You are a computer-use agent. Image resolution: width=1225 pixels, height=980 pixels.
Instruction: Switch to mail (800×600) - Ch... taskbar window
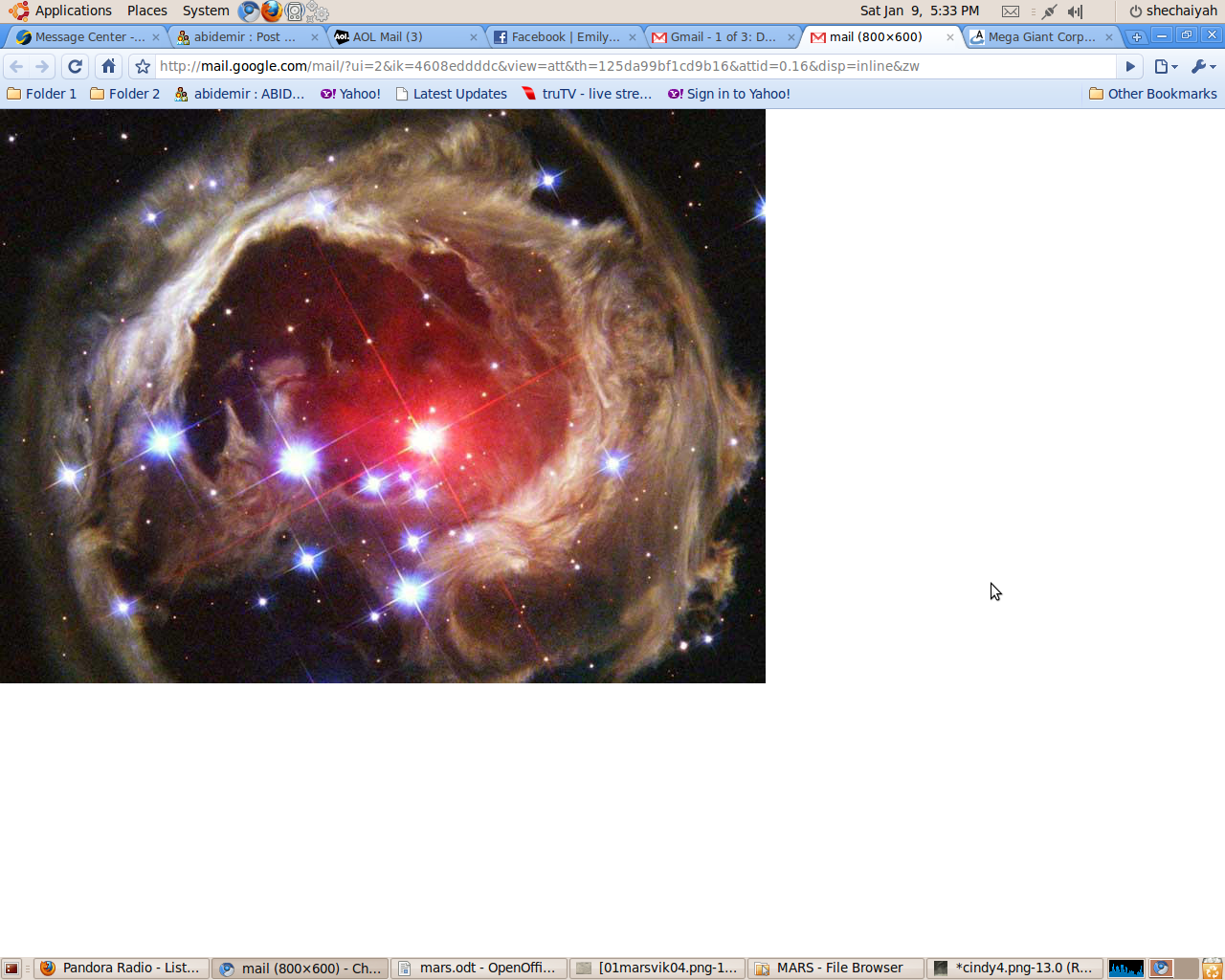[x=301, y=969]
